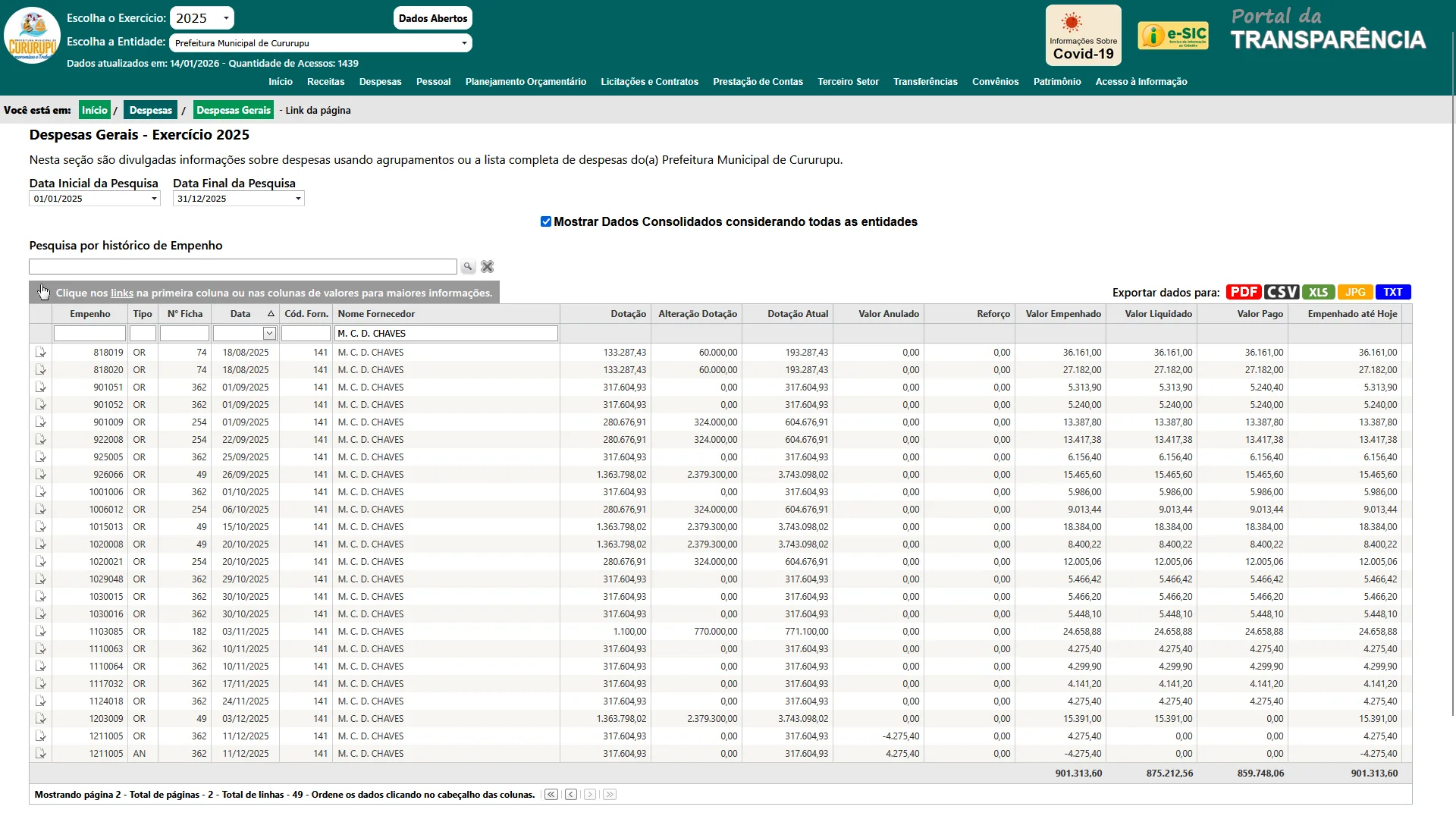Go to Despesas breadcrumb link

[150, 111]
